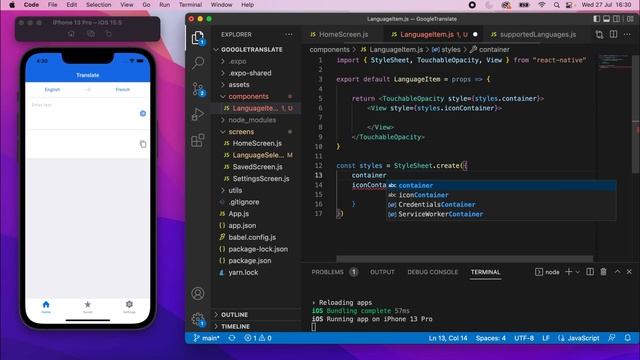Open the Extensions view

click(198, 140)
